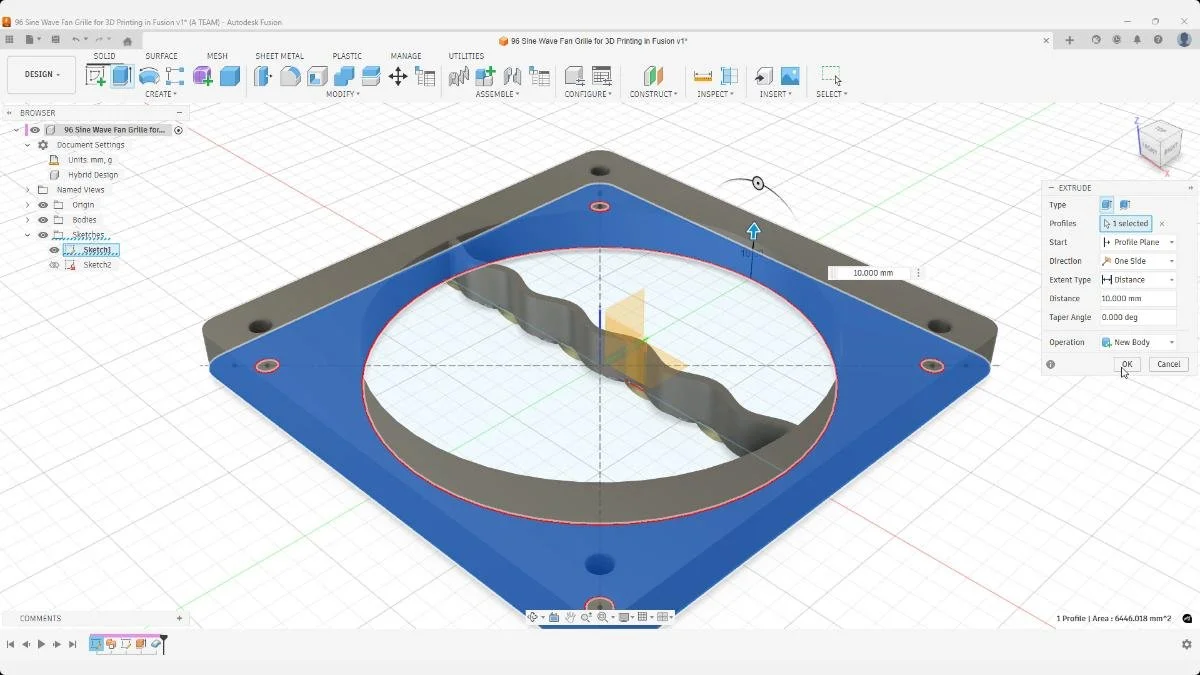Image resolution: width=1200 pixels, height=675 pixels.
Task: Cancel the Extrude dialog
Action: (1168, 364)
